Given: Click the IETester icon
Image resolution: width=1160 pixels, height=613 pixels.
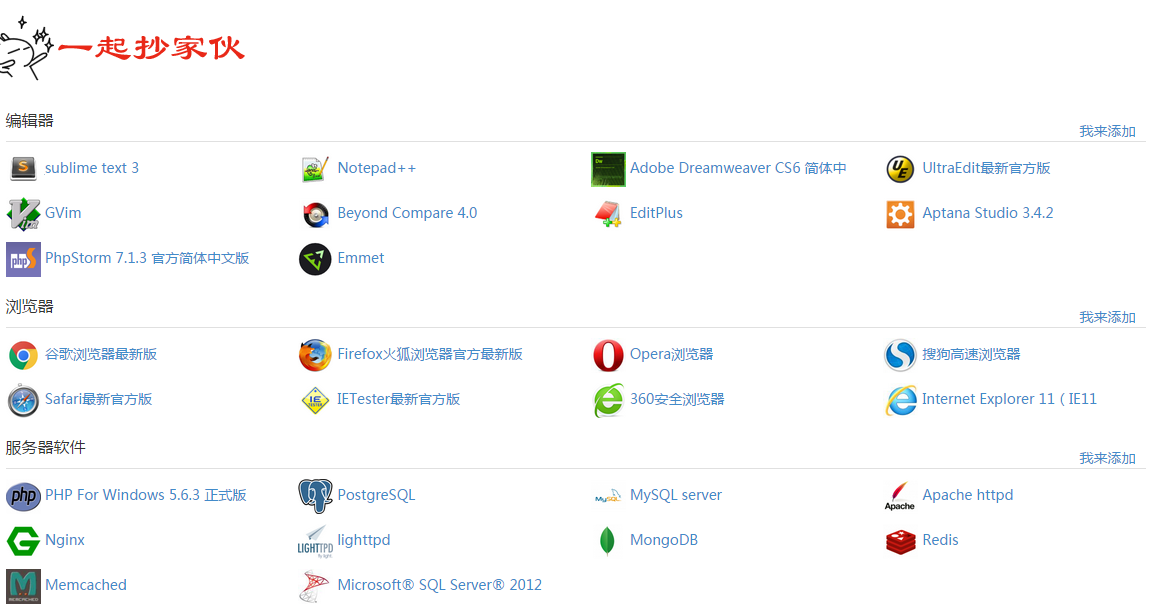Looking at the screenshot, I should click(x=315, y=400).
